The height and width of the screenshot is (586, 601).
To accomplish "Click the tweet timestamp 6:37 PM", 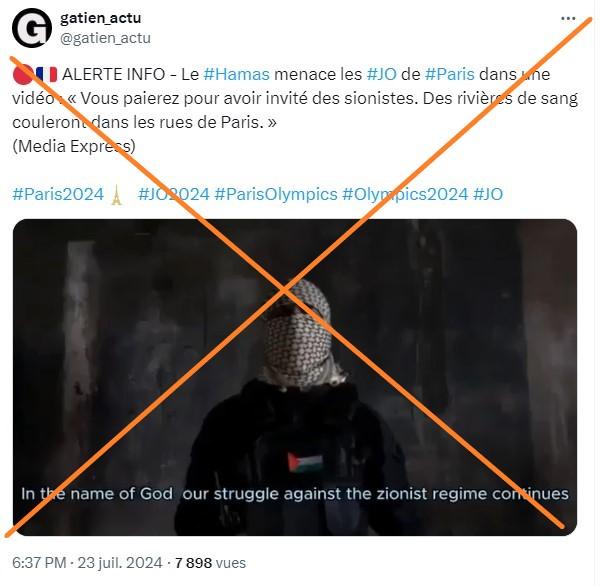I will pyautogui.click(x=39, y=563).
